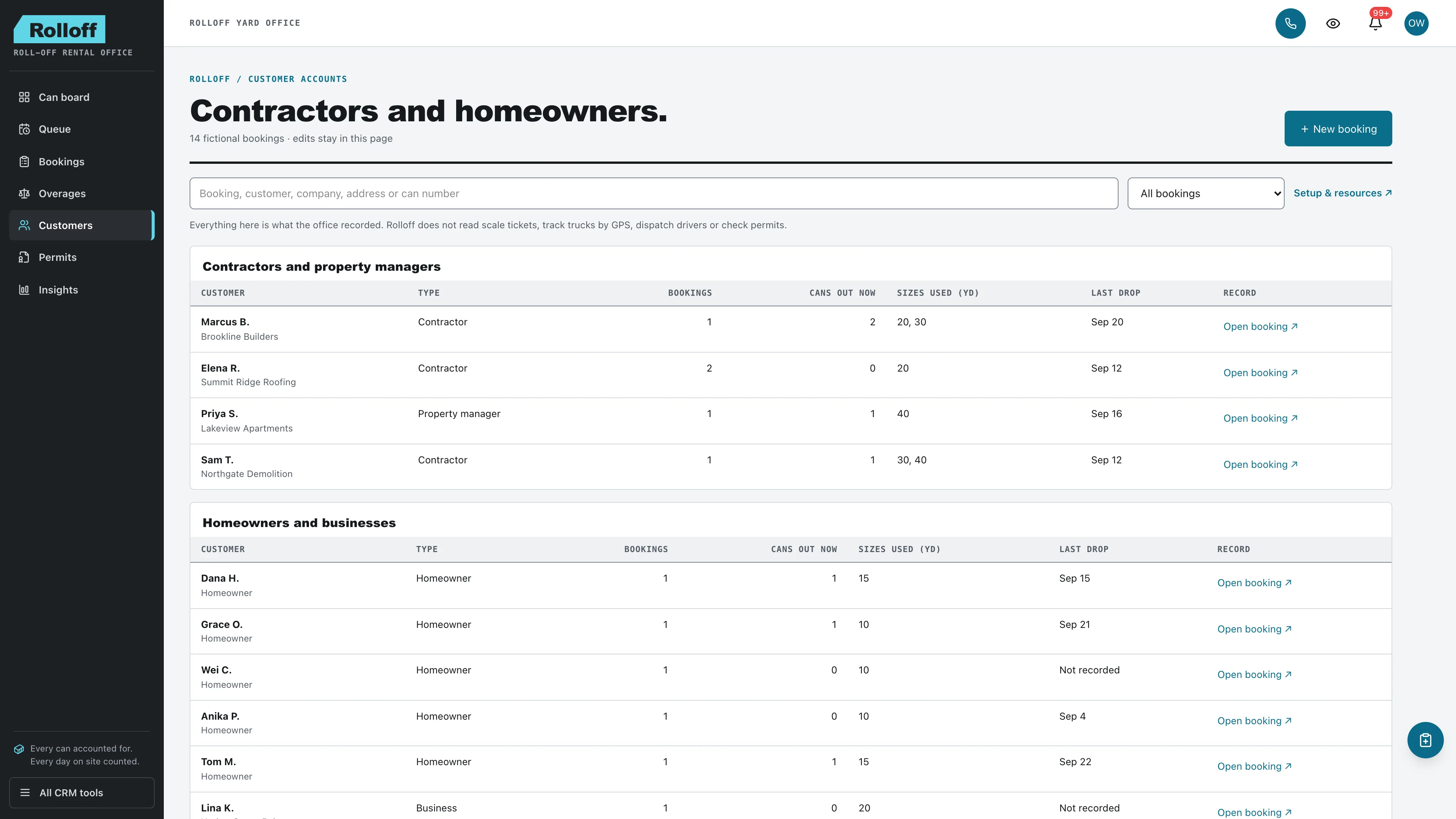The image size is (1456, 819).
Task: Open All CRM tools menu
Action: pos(82,792)
